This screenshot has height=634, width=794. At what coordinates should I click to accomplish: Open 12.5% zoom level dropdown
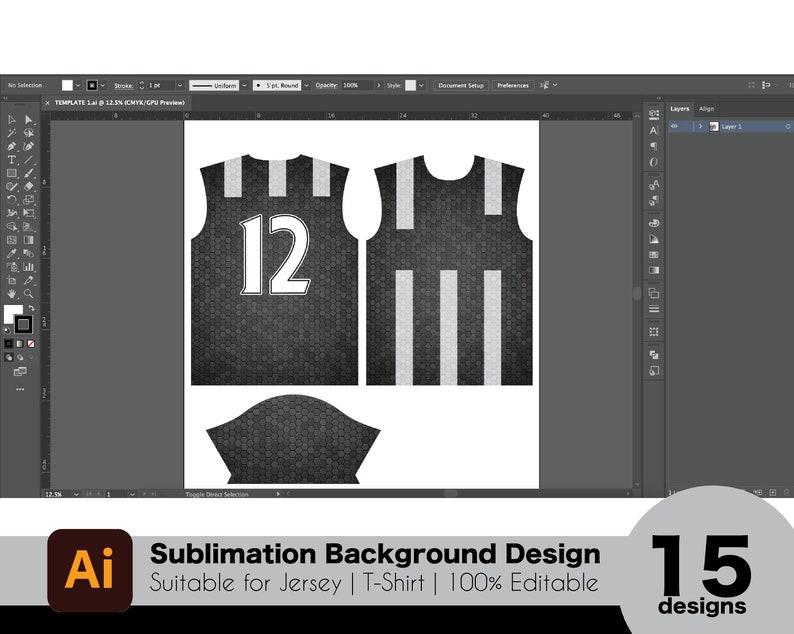pos(76,494)
